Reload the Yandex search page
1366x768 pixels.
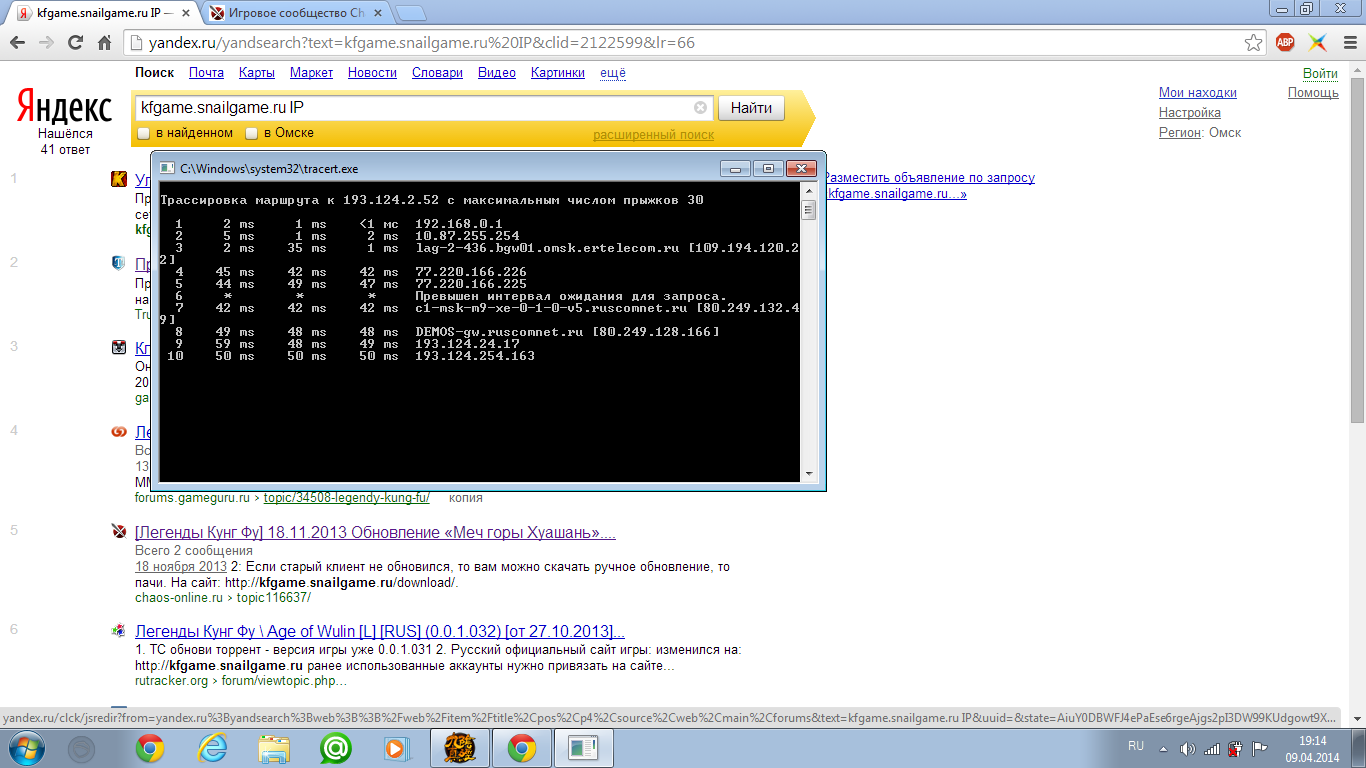(x=75, y=43)
